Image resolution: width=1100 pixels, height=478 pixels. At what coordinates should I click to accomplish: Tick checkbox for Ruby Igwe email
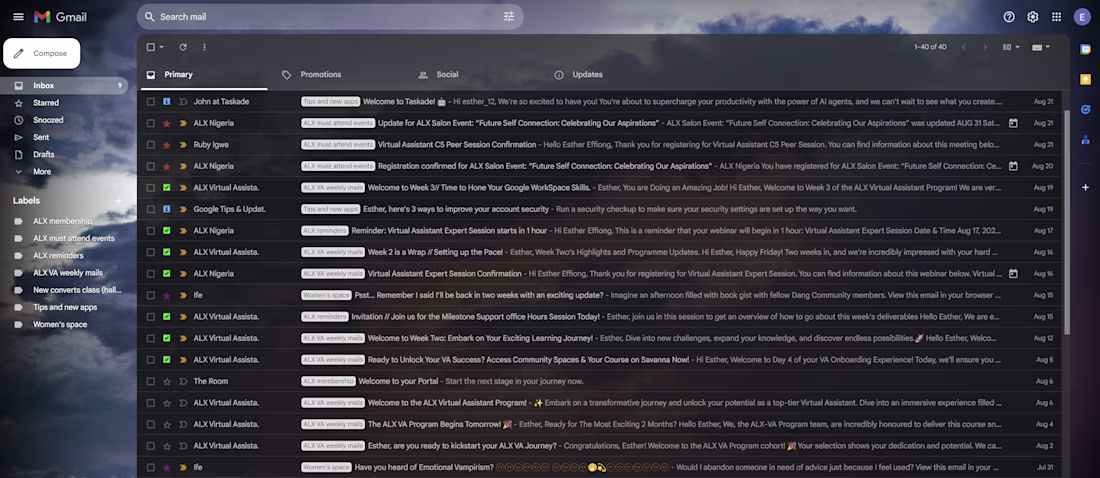tap(150, 145)
